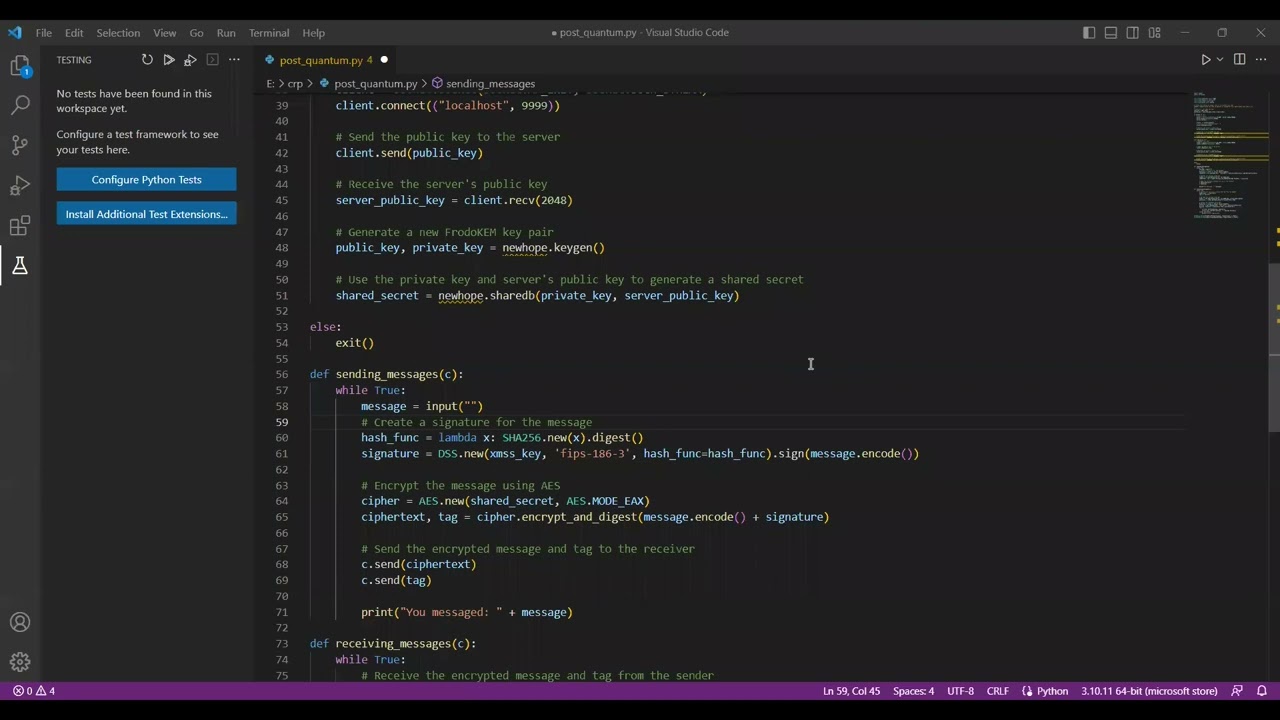Click the Refresh Tests icon
Screen dimensions: 1280x720
click(x=147, y=60)
